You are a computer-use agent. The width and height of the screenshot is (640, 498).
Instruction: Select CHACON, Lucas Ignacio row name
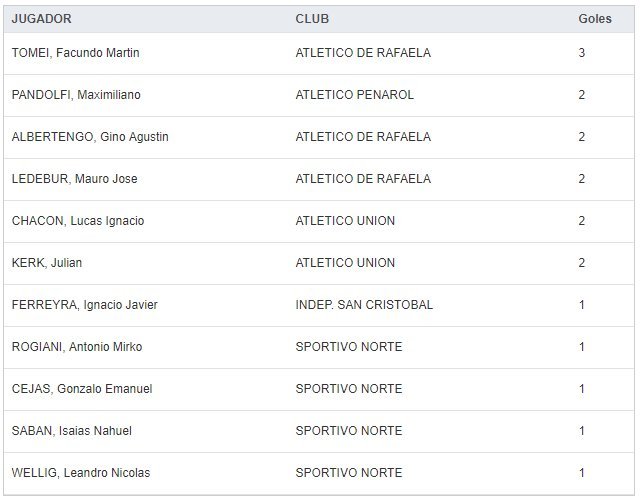(78, 221)
